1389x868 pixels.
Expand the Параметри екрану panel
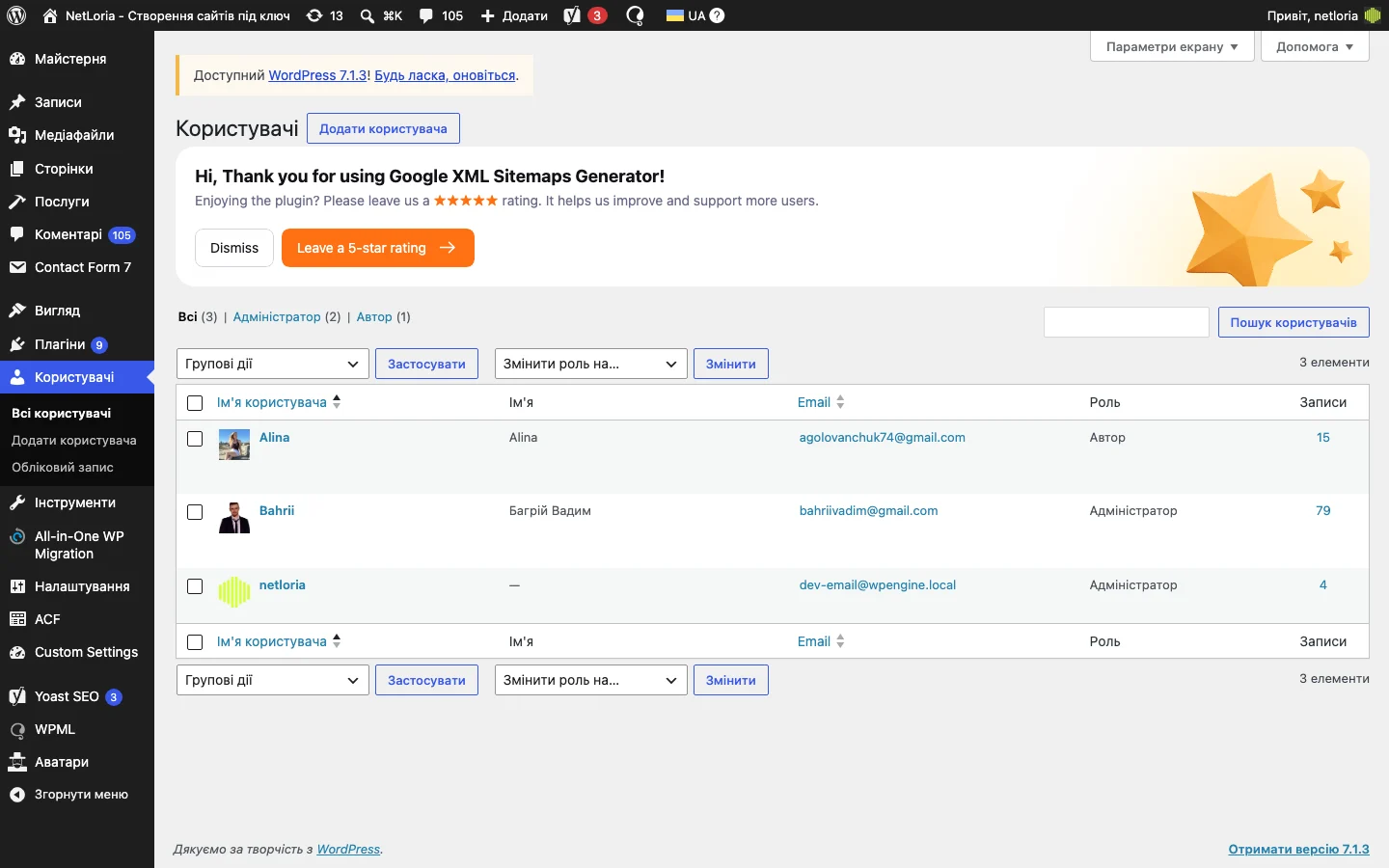(1172, 46)
